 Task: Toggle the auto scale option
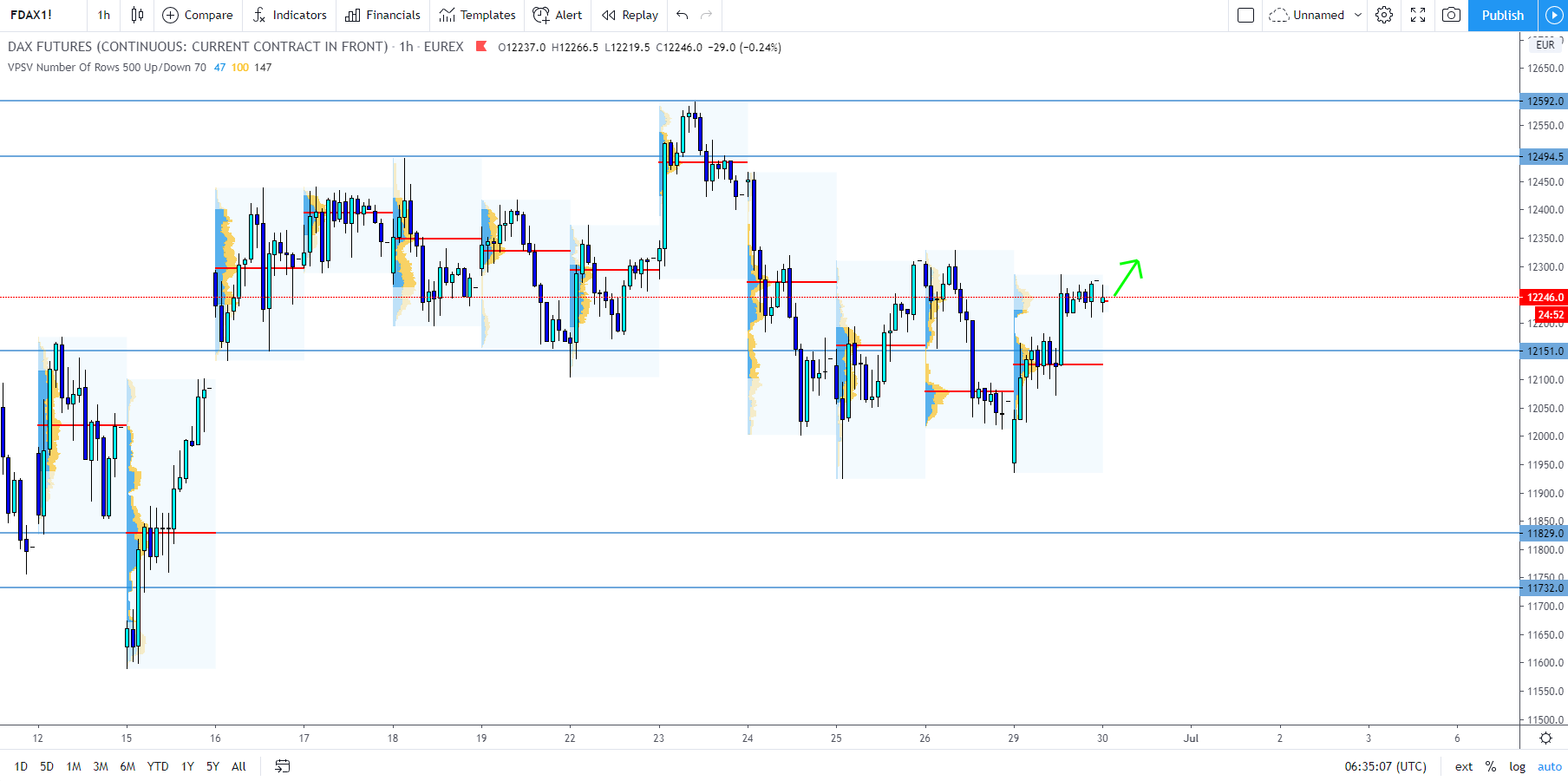(x=1549, y=766)
